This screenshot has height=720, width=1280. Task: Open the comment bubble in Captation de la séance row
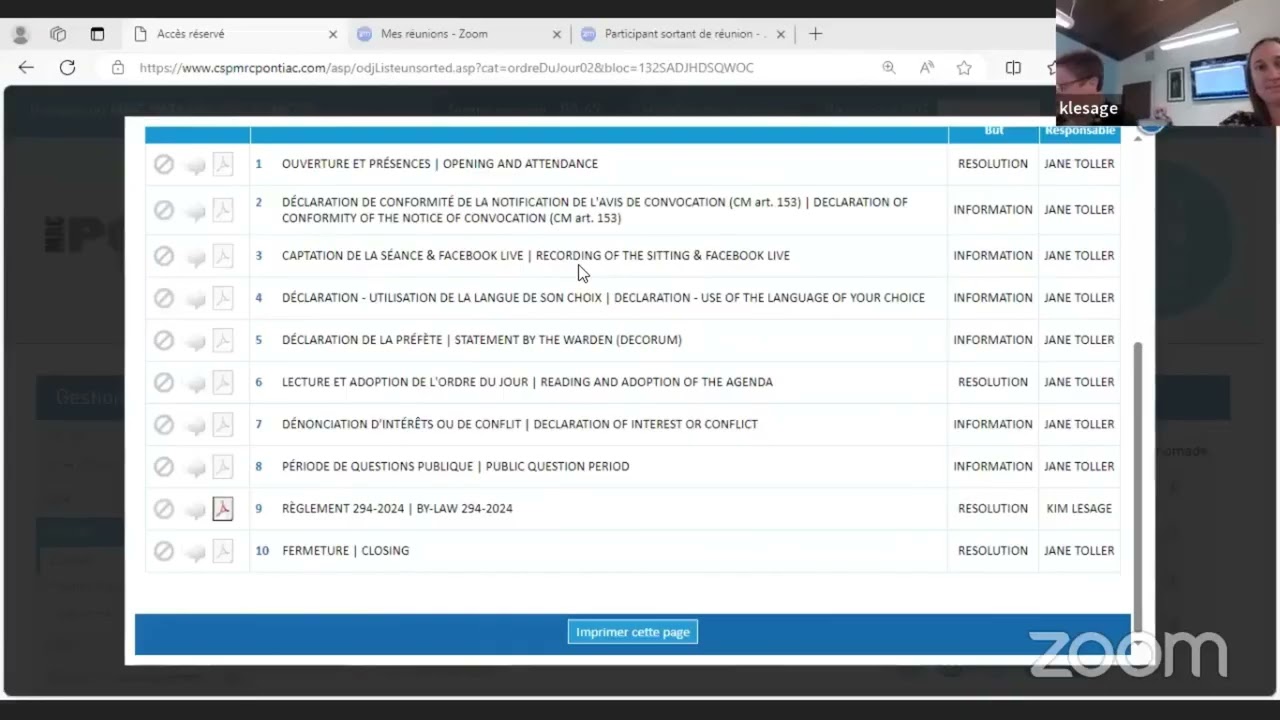(196, 258)
